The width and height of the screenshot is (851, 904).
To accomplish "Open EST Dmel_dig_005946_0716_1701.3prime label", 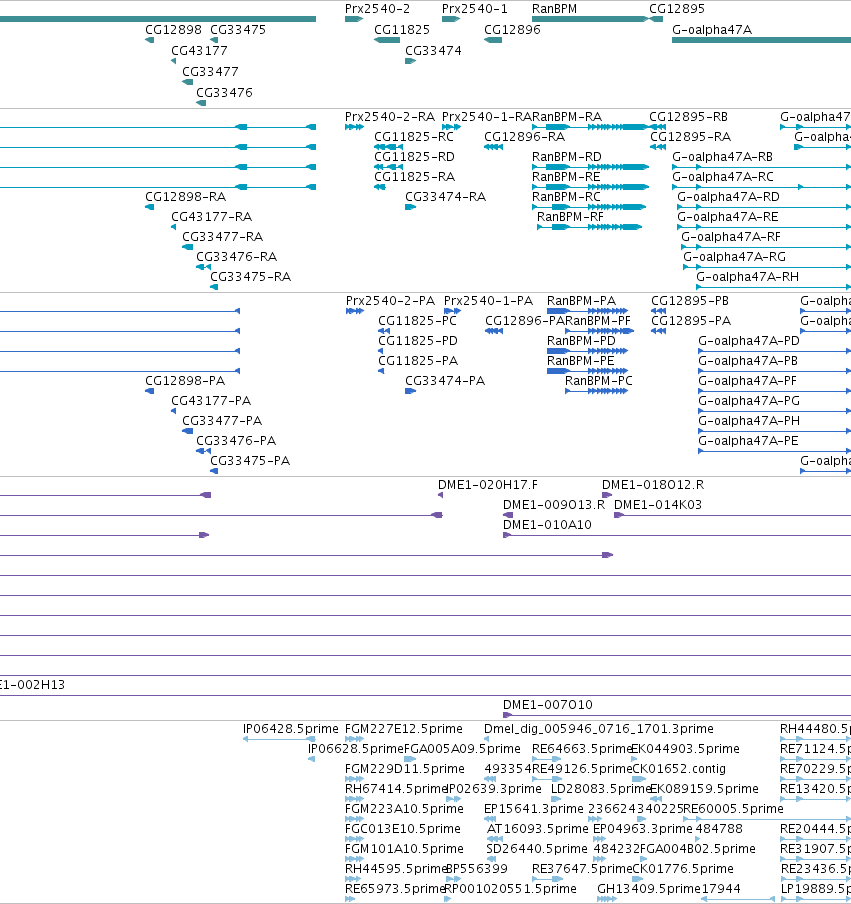I will (599, 729).
